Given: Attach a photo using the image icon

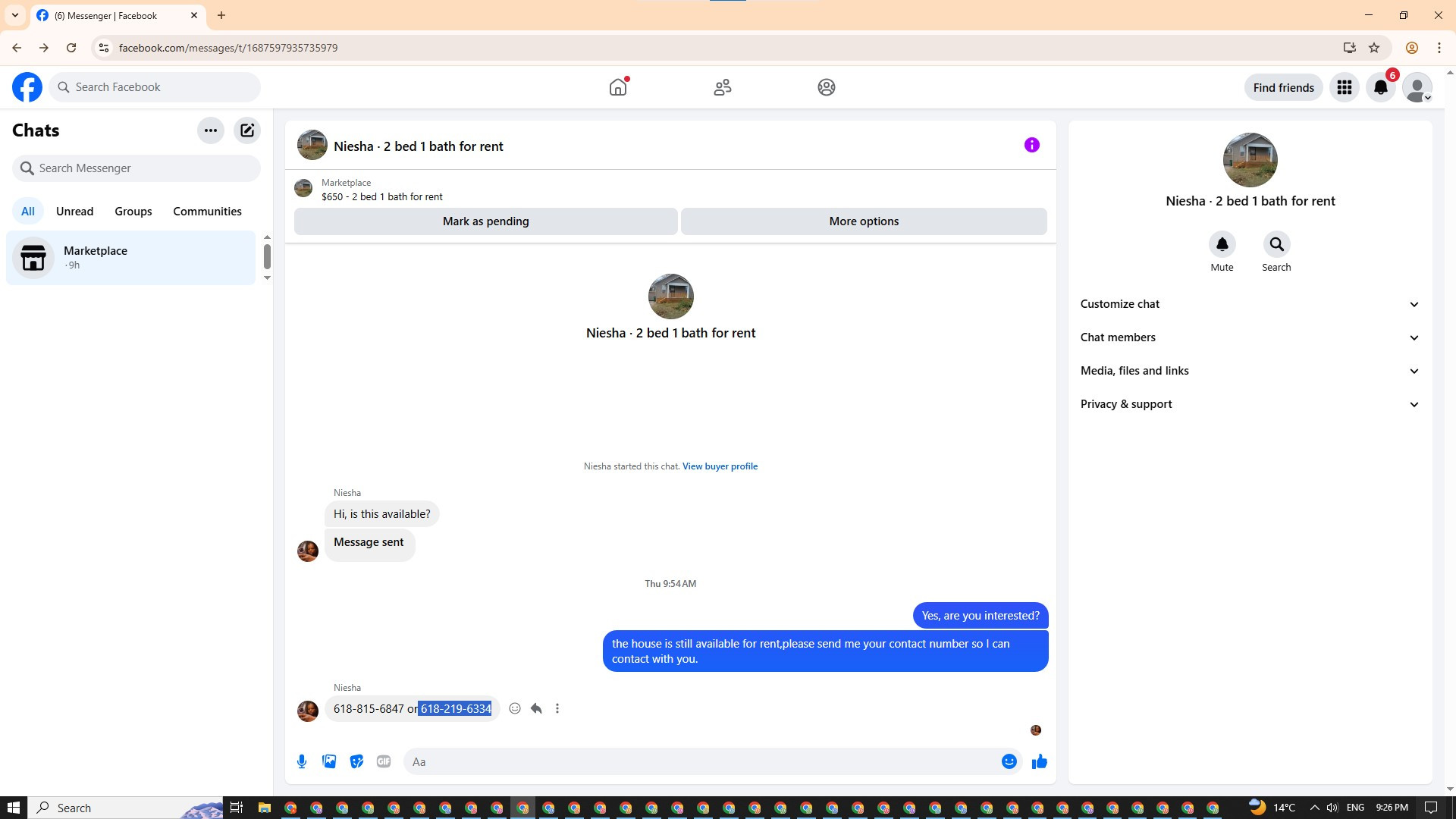Looking at the screenshot, I should pos(329,761).
